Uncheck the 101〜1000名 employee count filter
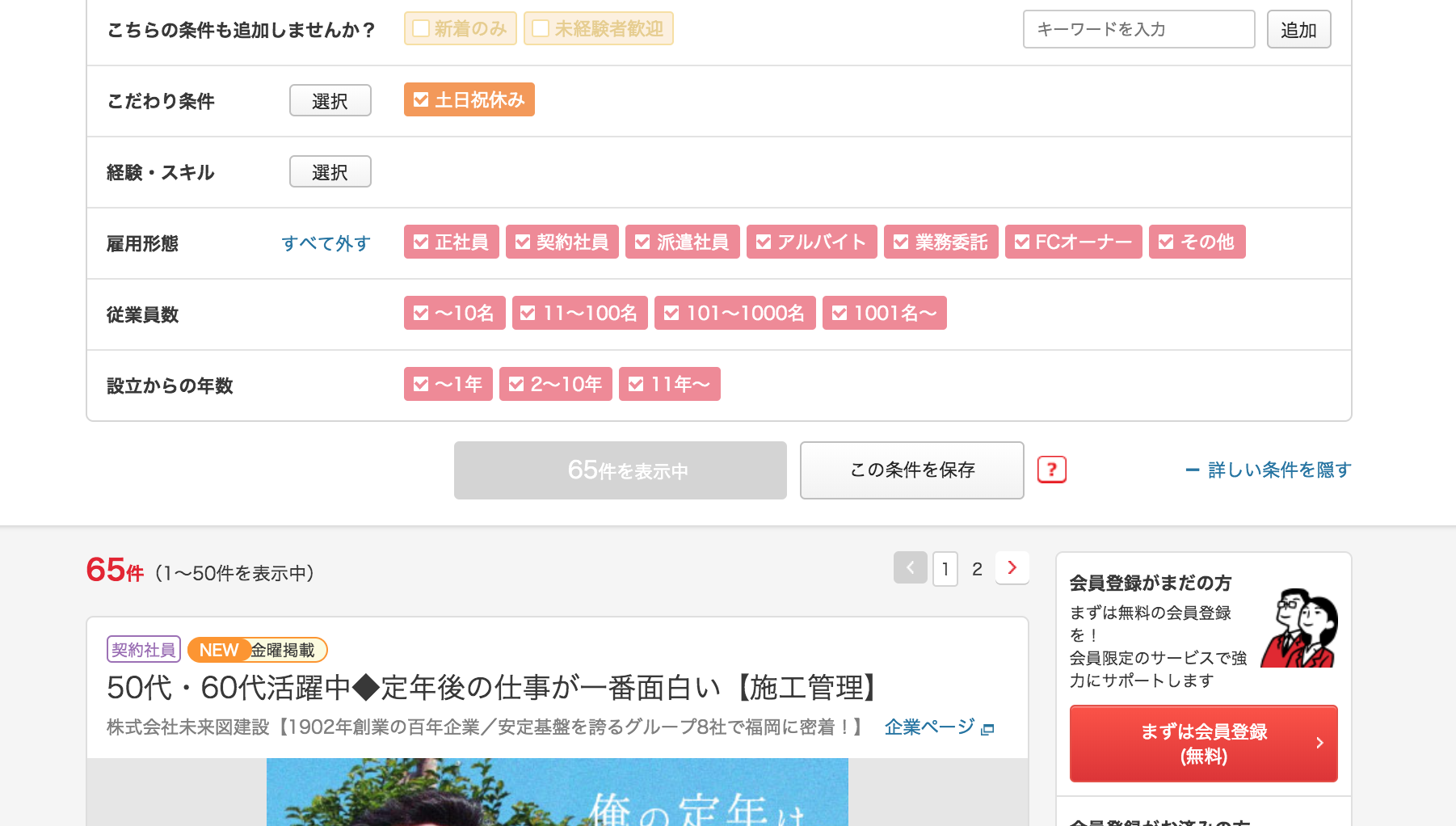1456x826 pixels. (x=734, y=314)
